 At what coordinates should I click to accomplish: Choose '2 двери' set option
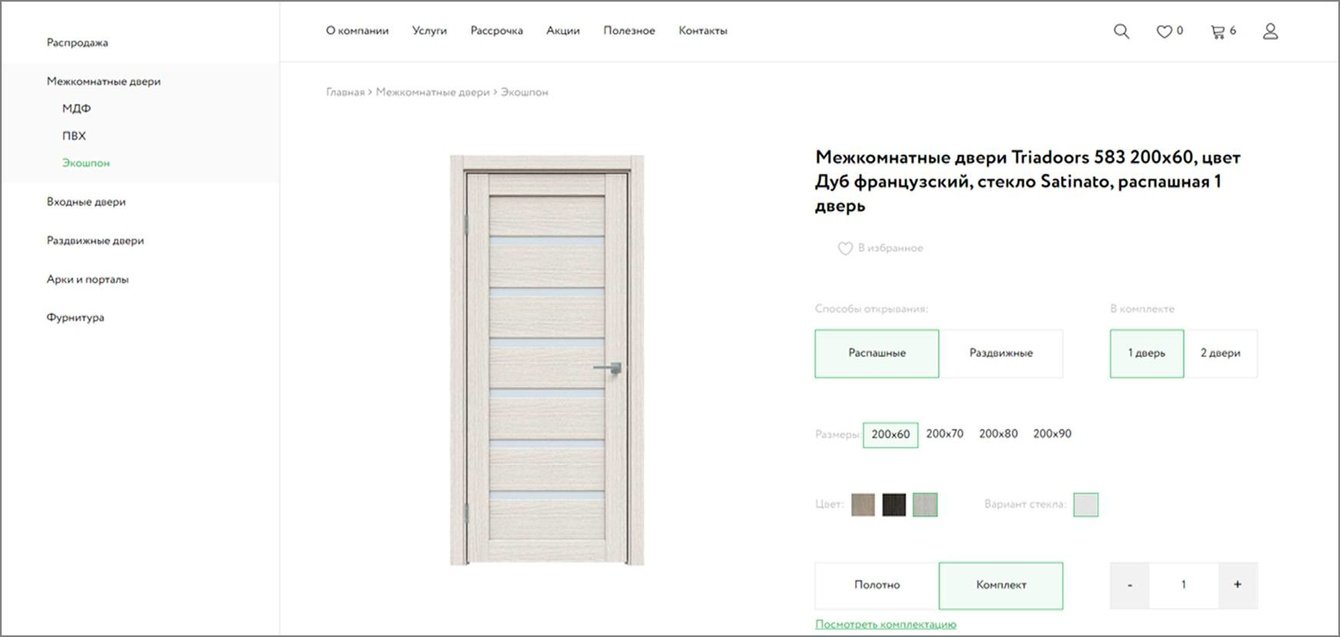click(x=1220, y=353)
